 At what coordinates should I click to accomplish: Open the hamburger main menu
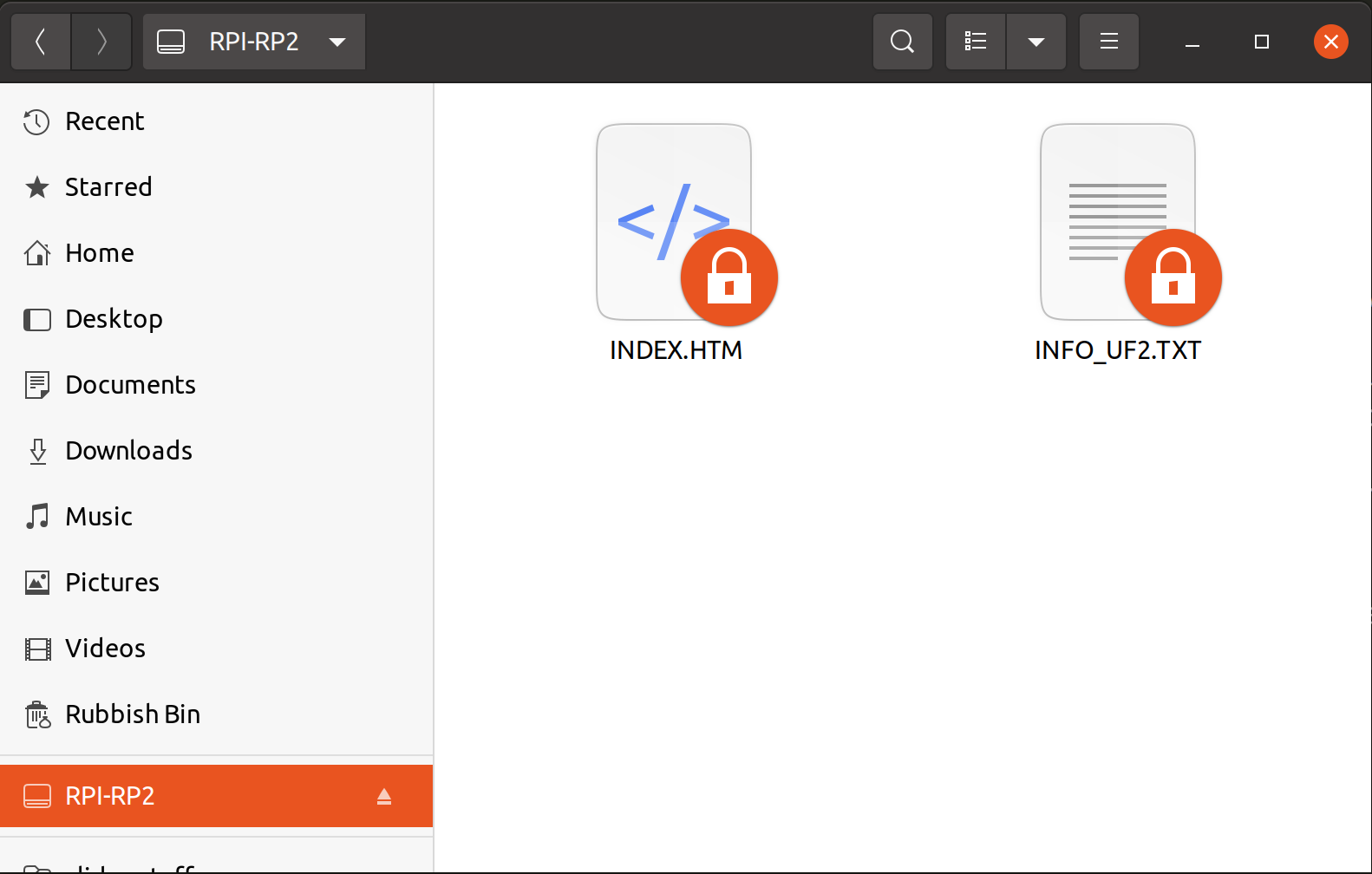pyautogui.click(x=1108, y=42)
